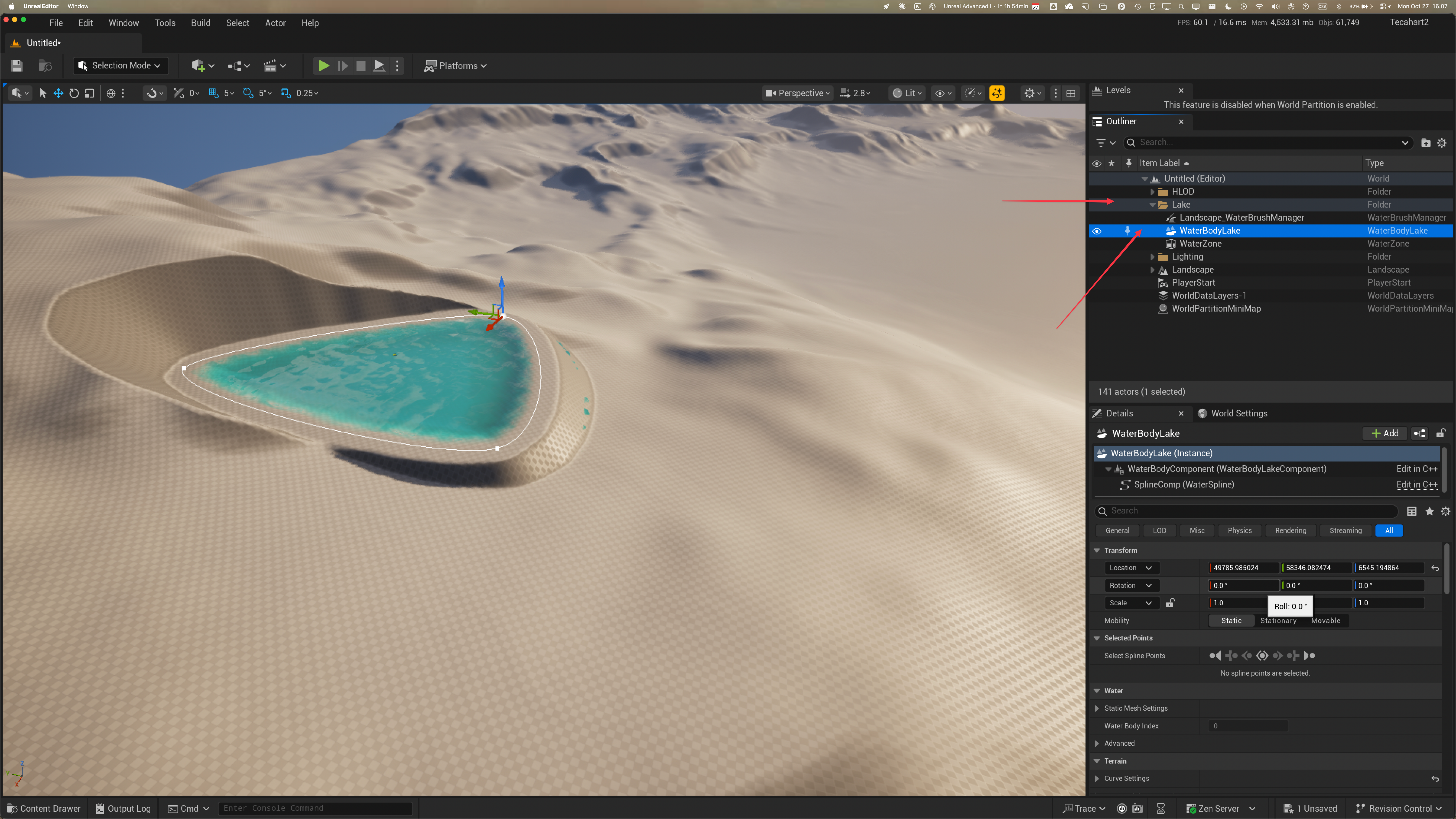
Task: Set Mobility to Static
Action: coord(1232,621)
